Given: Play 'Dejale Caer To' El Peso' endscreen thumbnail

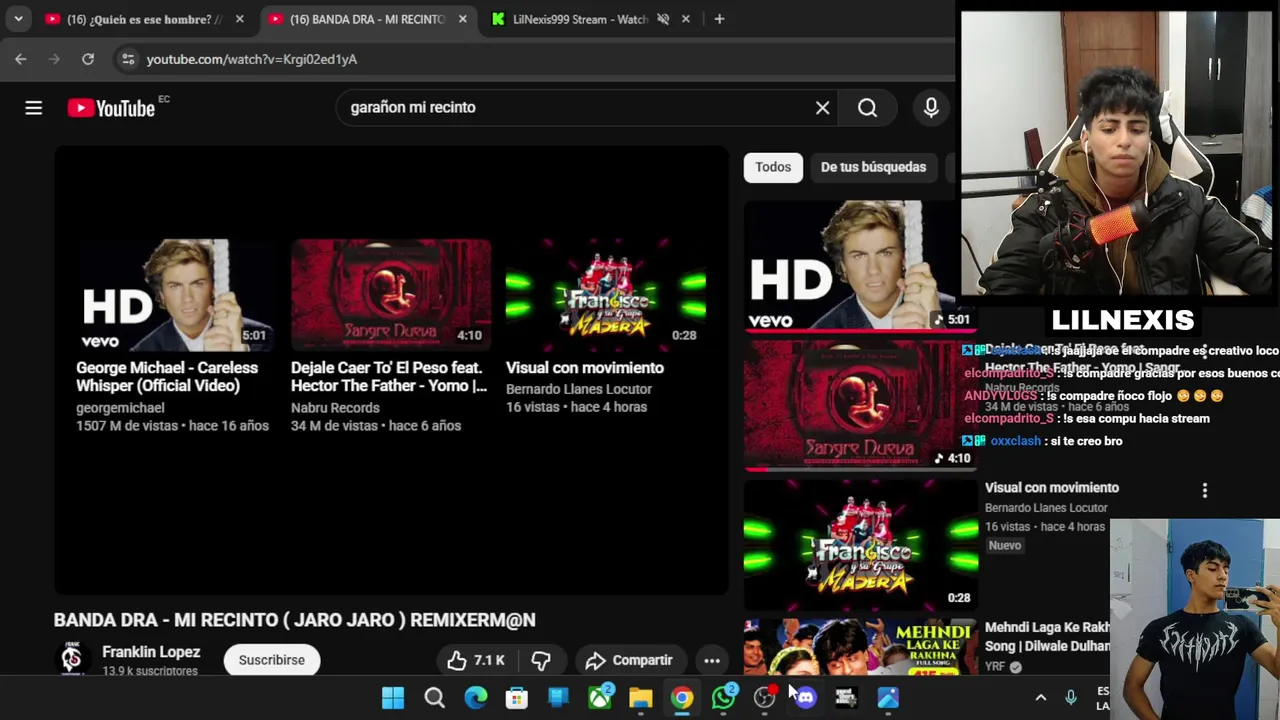Looking at the screenshot, I should (x=391, y=295).
